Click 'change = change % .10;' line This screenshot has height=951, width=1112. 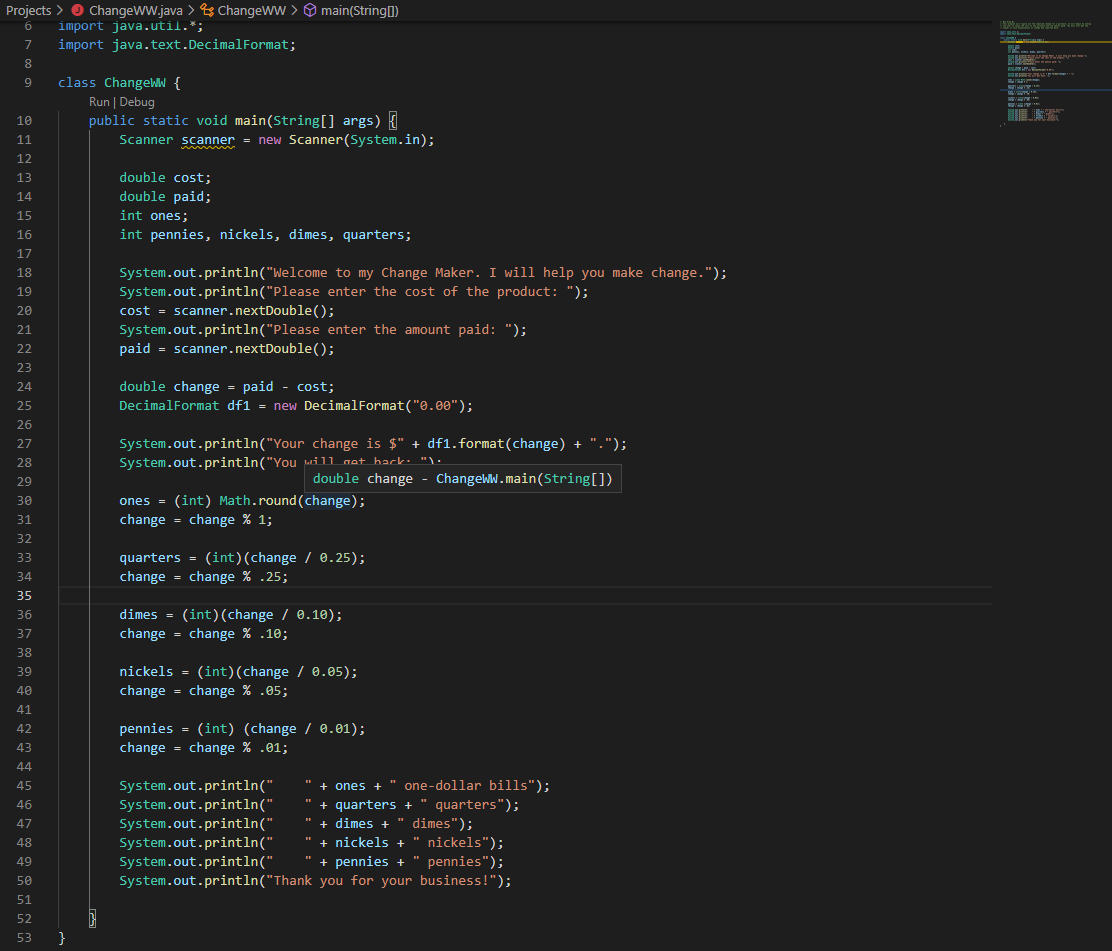[x=204, y=634]
